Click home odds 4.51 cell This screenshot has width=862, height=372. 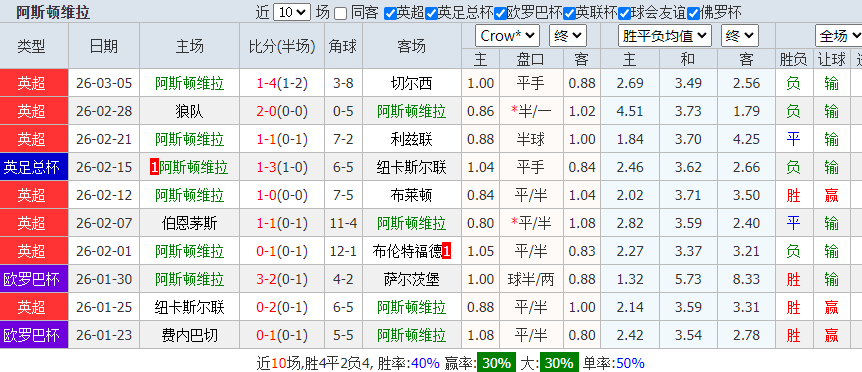pyautogui.click(x=630, y=112)
